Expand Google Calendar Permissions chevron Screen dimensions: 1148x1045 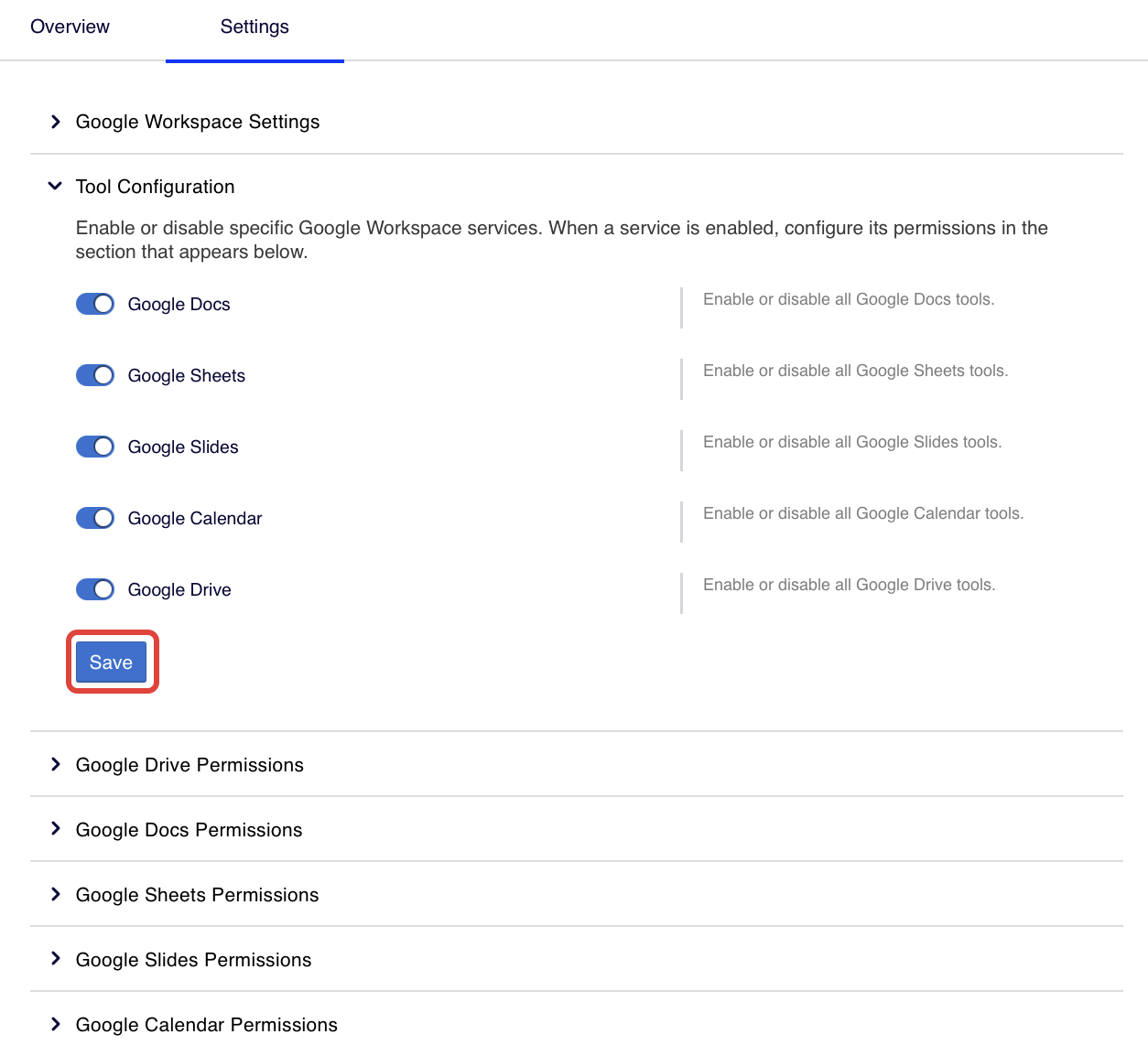click(56, 1025)
